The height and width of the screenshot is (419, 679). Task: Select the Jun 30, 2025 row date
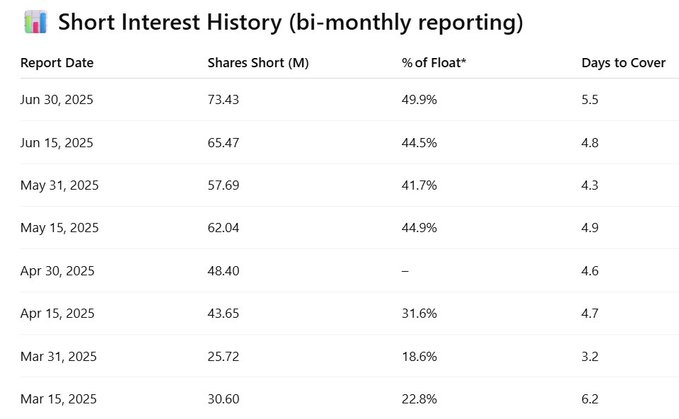[56, 100]
